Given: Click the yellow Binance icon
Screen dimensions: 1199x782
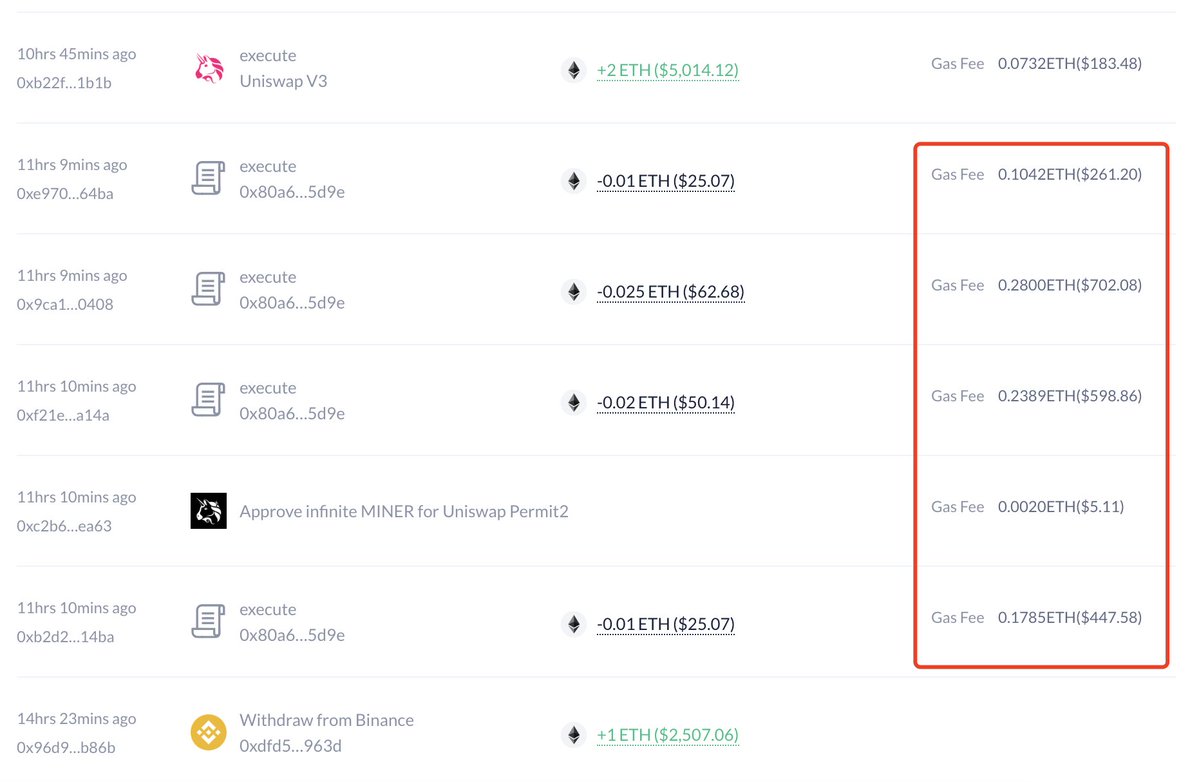Looking at the screenshot, I should tap(208, 733).
